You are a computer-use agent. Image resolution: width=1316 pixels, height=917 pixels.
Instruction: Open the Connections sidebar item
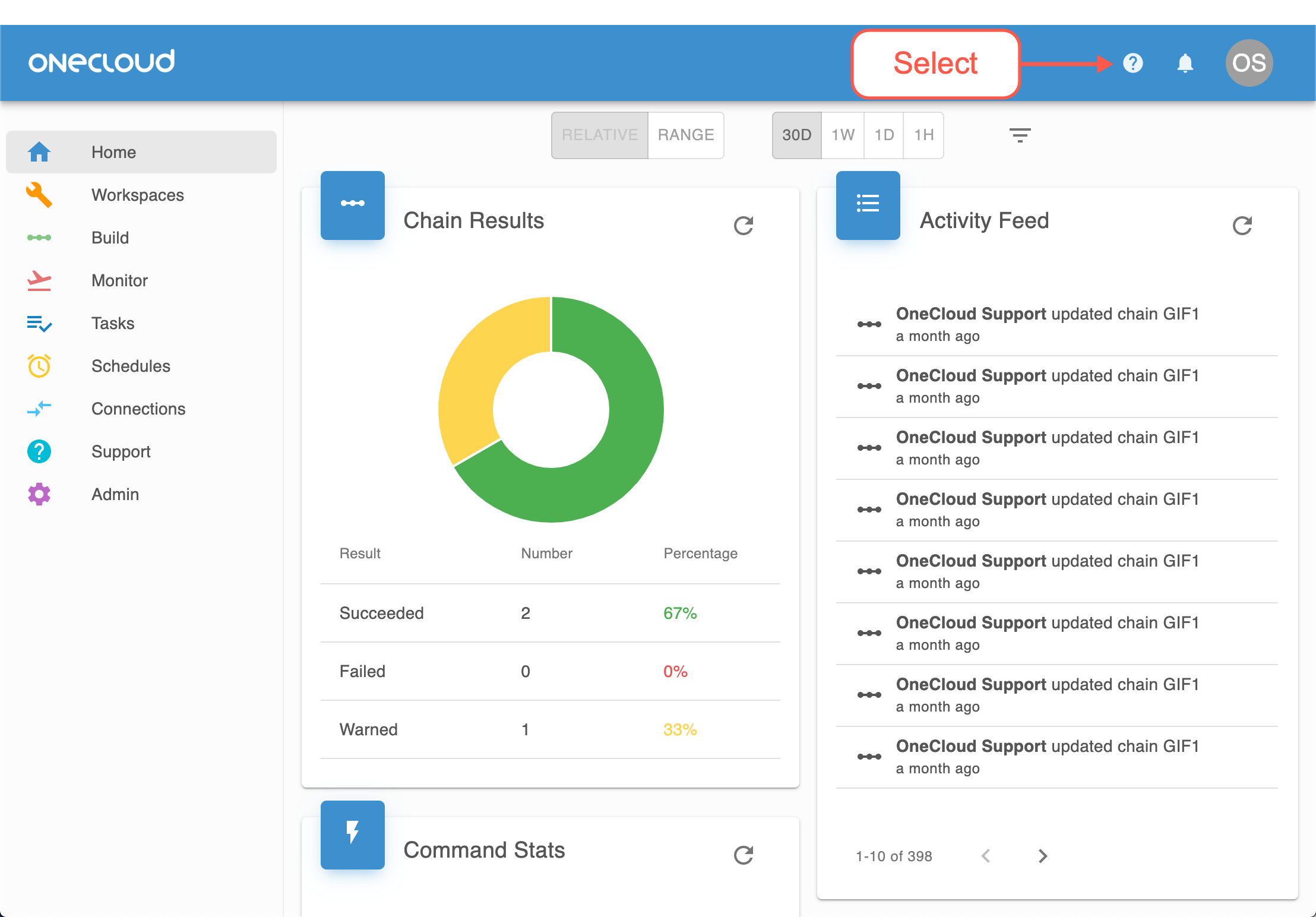pyautogui.click(x=138, y=409)
